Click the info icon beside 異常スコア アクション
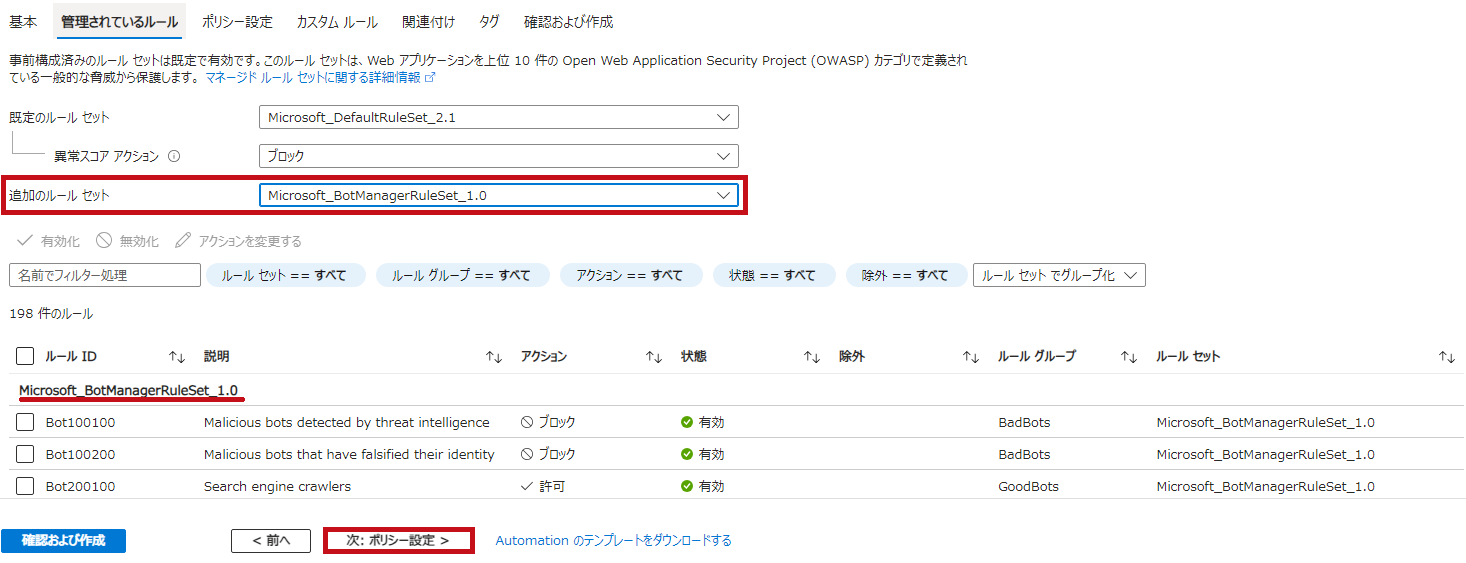The height and width of the screenshot is (563, 1466). coord(174,157)
